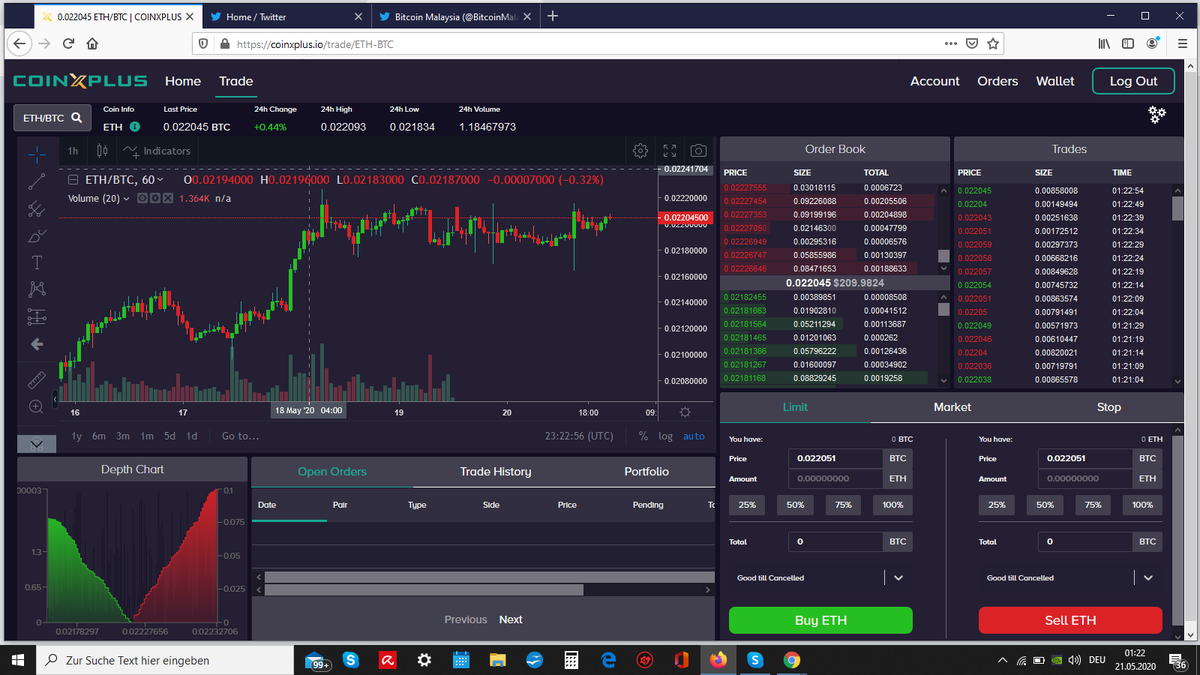Image resolution: width=1200 pixels, height=675 pixels.
Task: Select the Limit order tab
Action: [x=795, y=407]
